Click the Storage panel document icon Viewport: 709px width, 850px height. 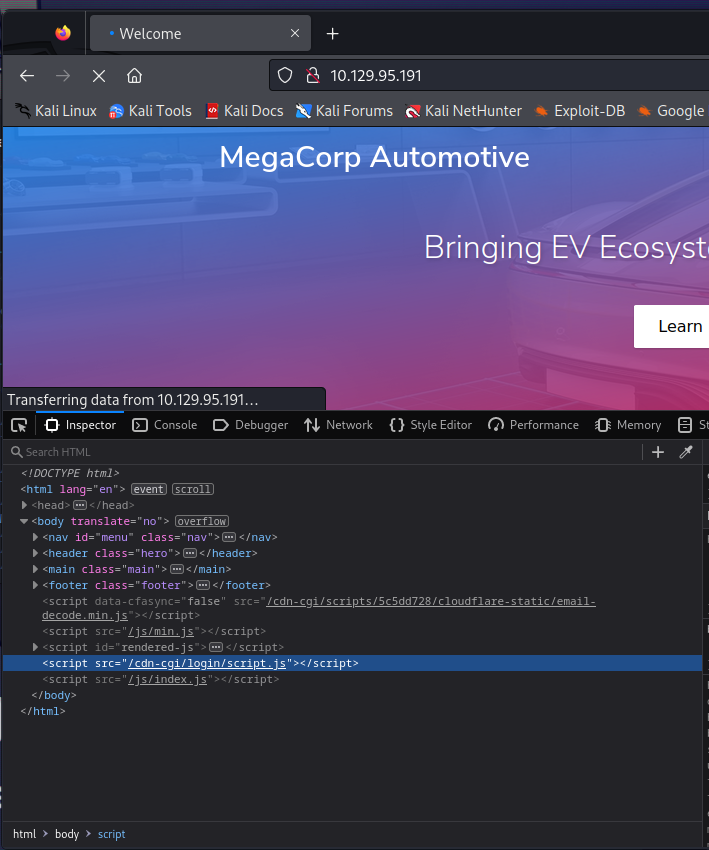point(685,425)
